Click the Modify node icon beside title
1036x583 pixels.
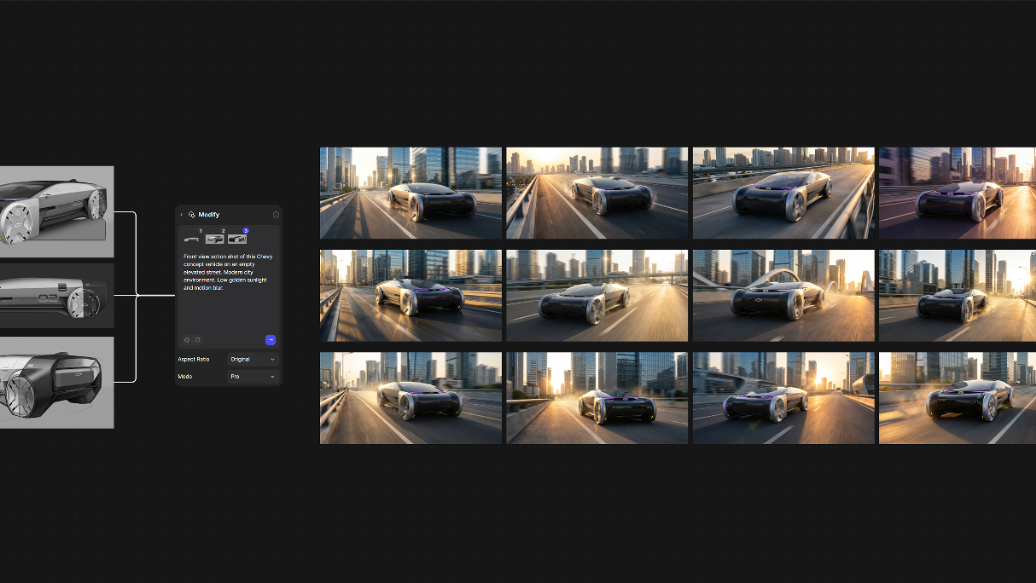pyautogui.click(x=191, y=215)
